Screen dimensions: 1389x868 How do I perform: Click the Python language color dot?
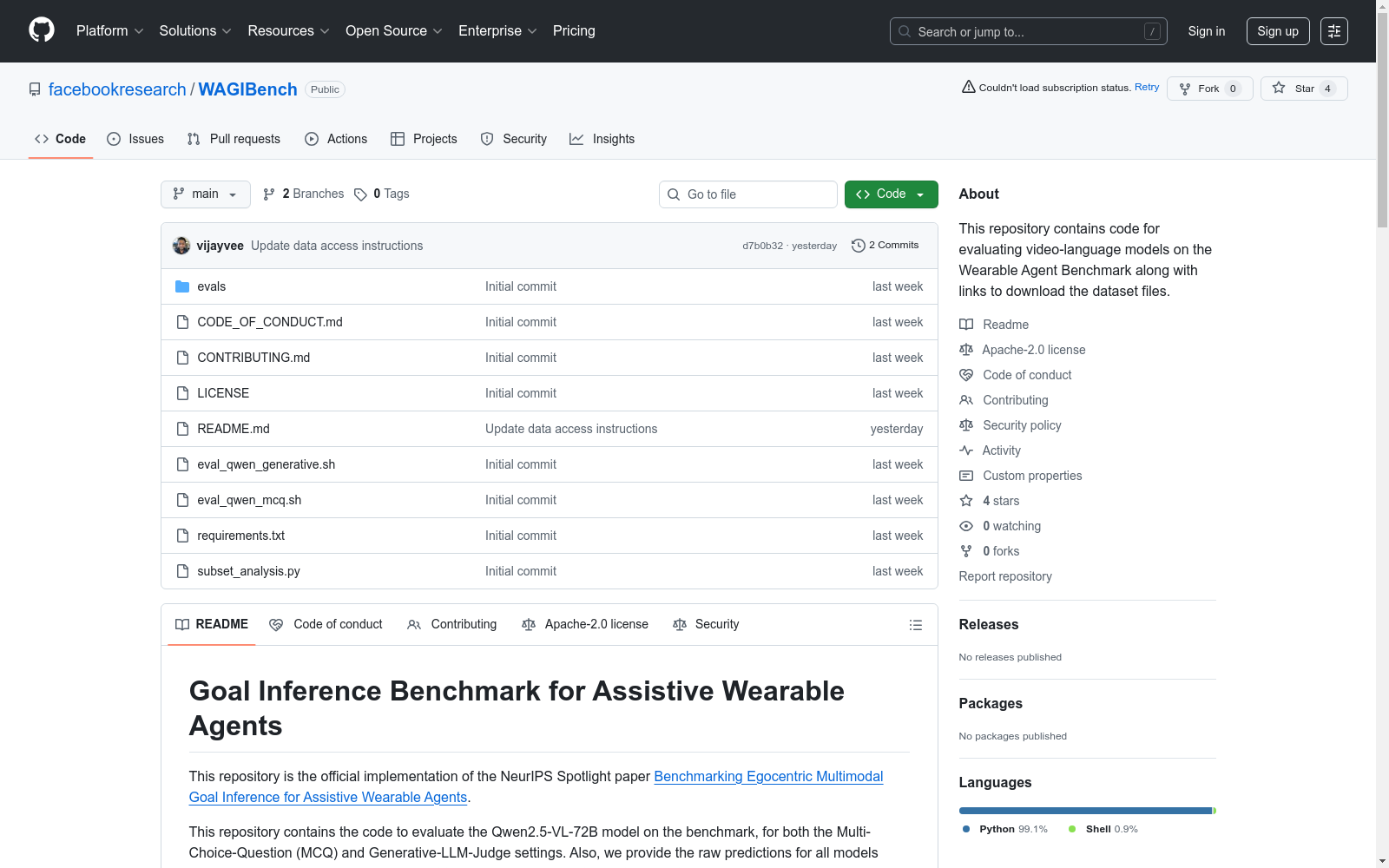coord(966,829)
